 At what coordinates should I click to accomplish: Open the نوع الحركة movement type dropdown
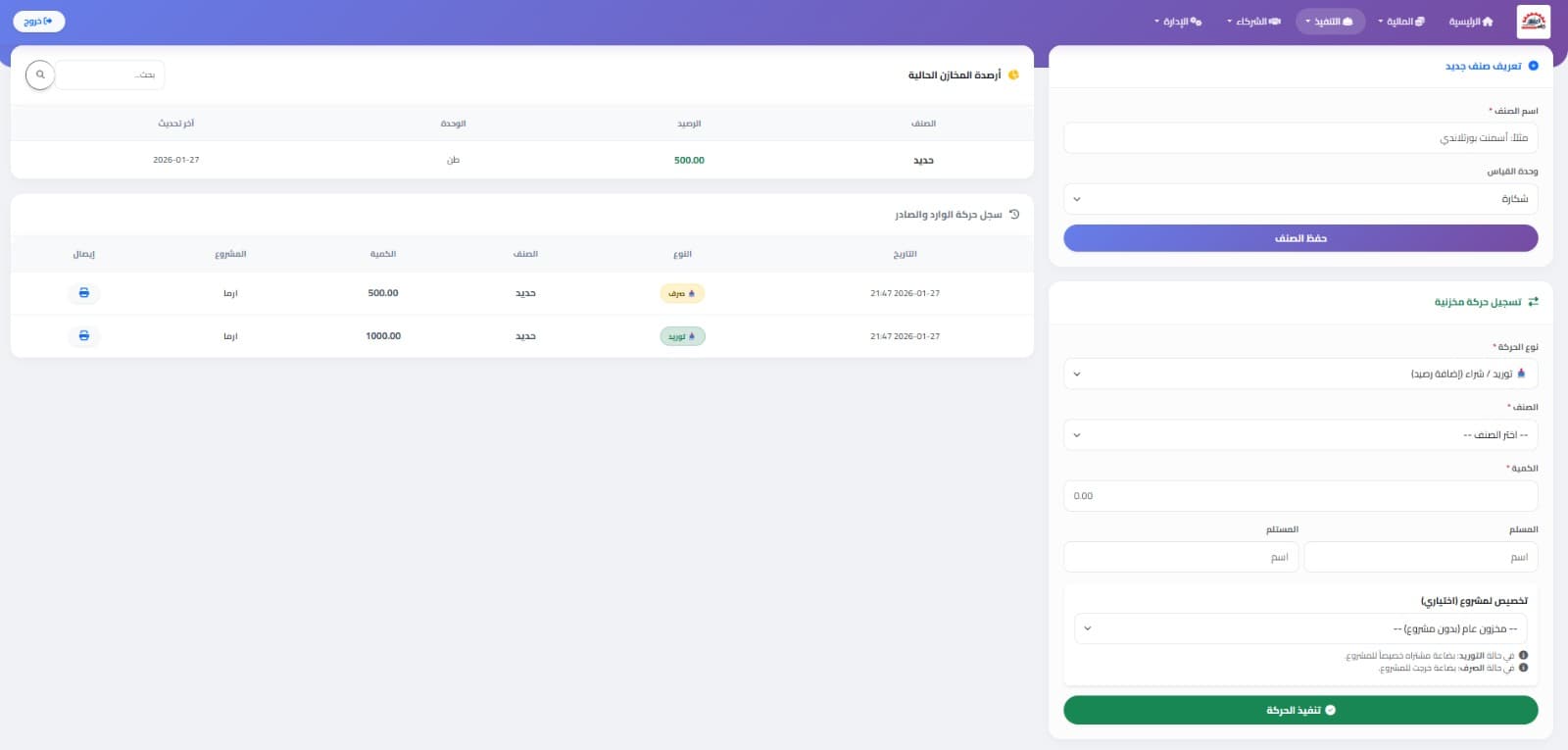1300,374
